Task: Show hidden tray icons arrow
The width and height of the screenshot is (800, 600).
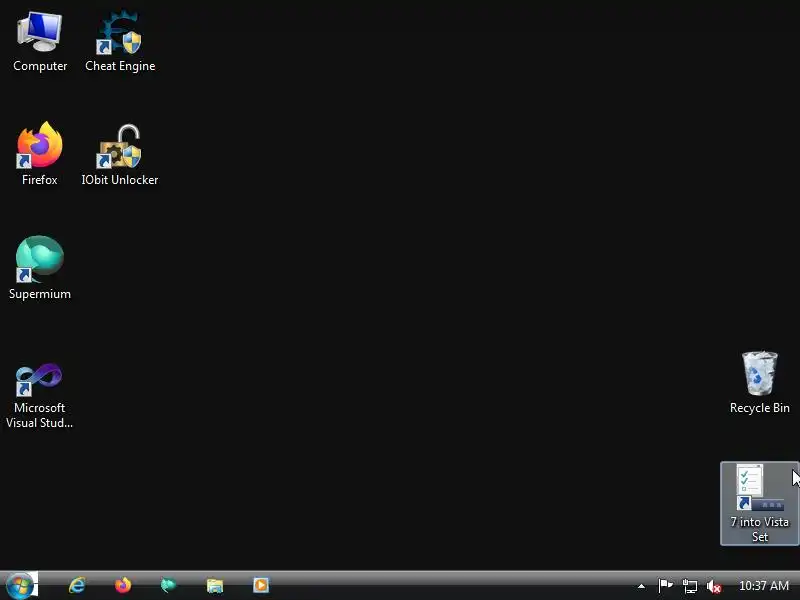Action: [641, 586]
